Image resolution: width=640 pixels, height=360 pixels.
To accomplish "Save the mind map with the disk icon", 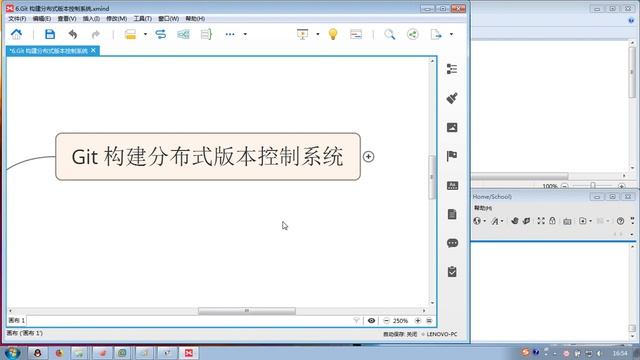I will click(x=50, y=34).
